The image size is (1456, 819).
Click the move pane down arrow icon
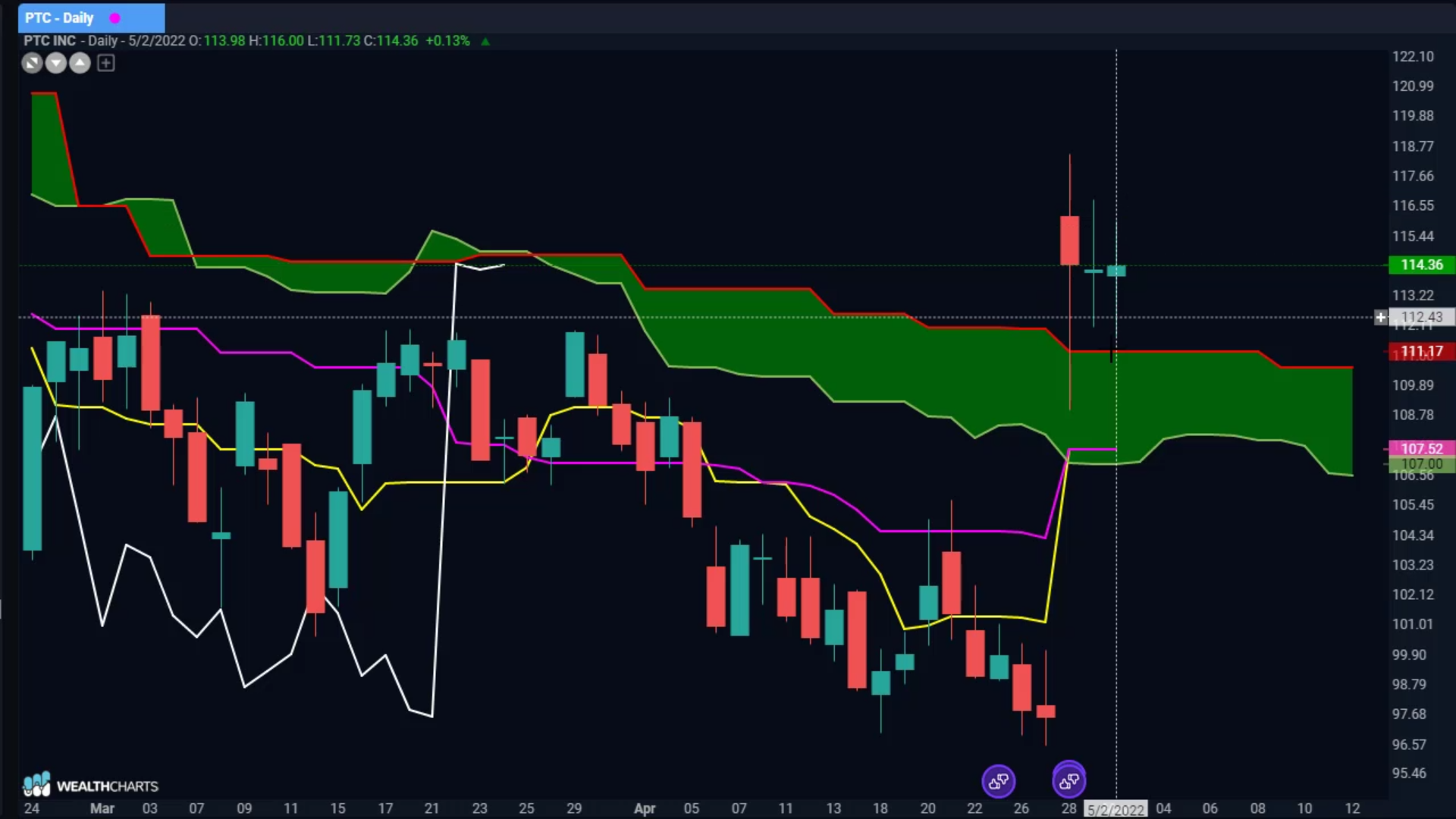coord(56,64)
